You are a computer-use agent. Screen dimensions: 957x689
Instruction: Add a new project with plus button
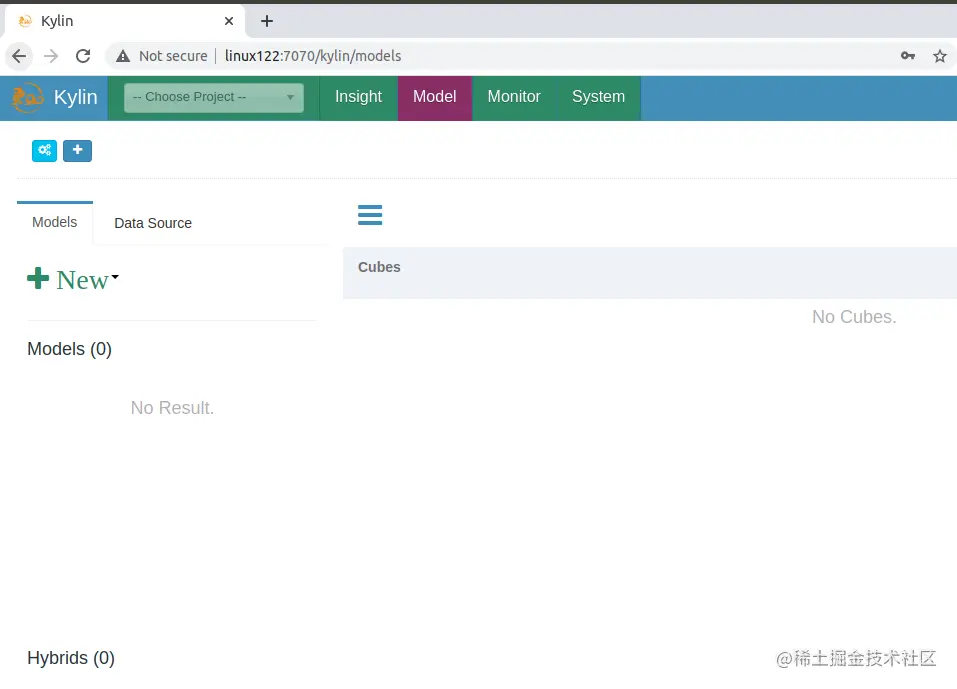[78, 151]
